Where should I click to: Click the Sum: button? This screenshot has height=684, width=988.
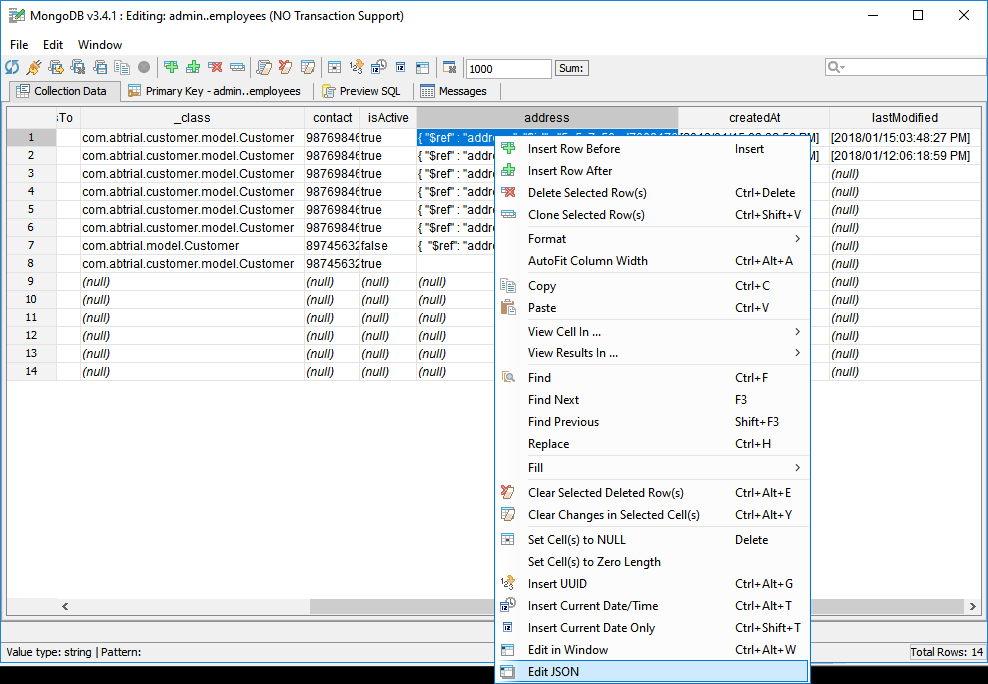click(571, 68)
